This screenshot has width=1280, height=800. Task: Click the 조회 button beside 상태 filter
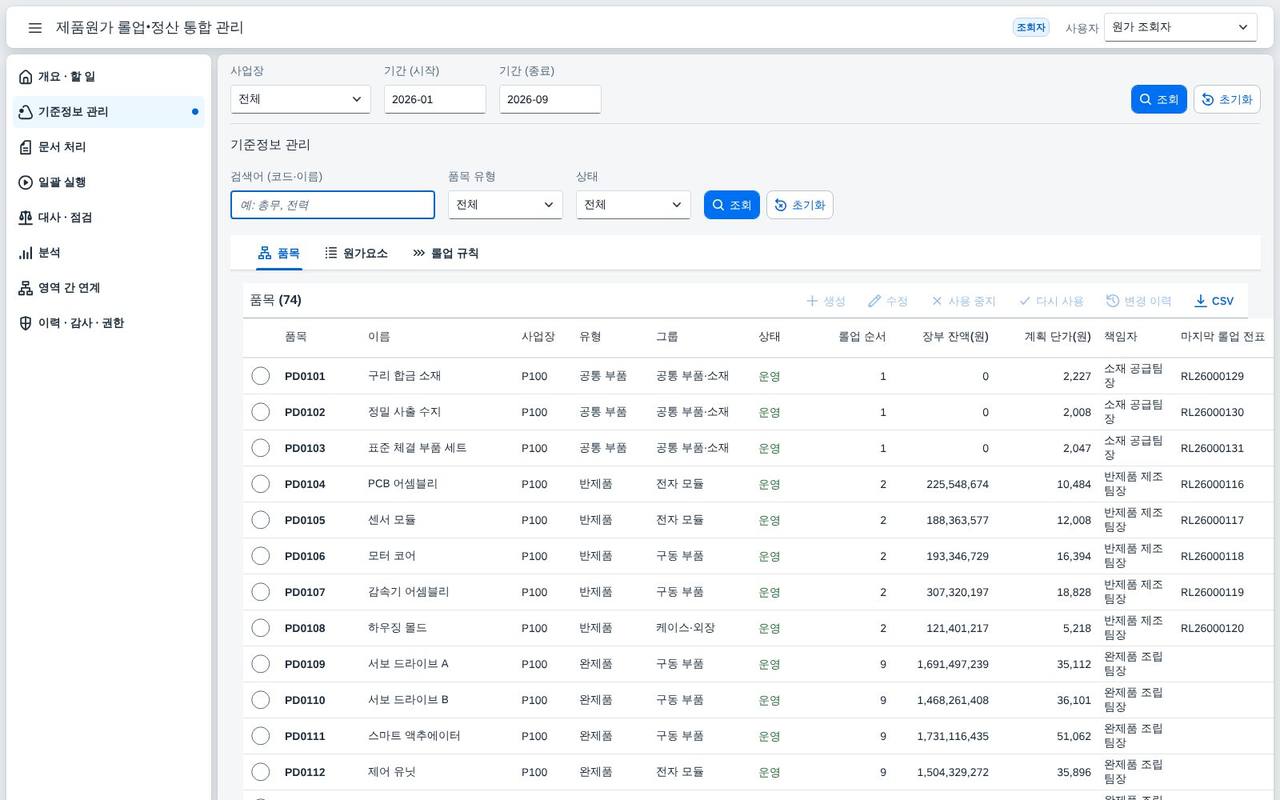coord(732,205)
